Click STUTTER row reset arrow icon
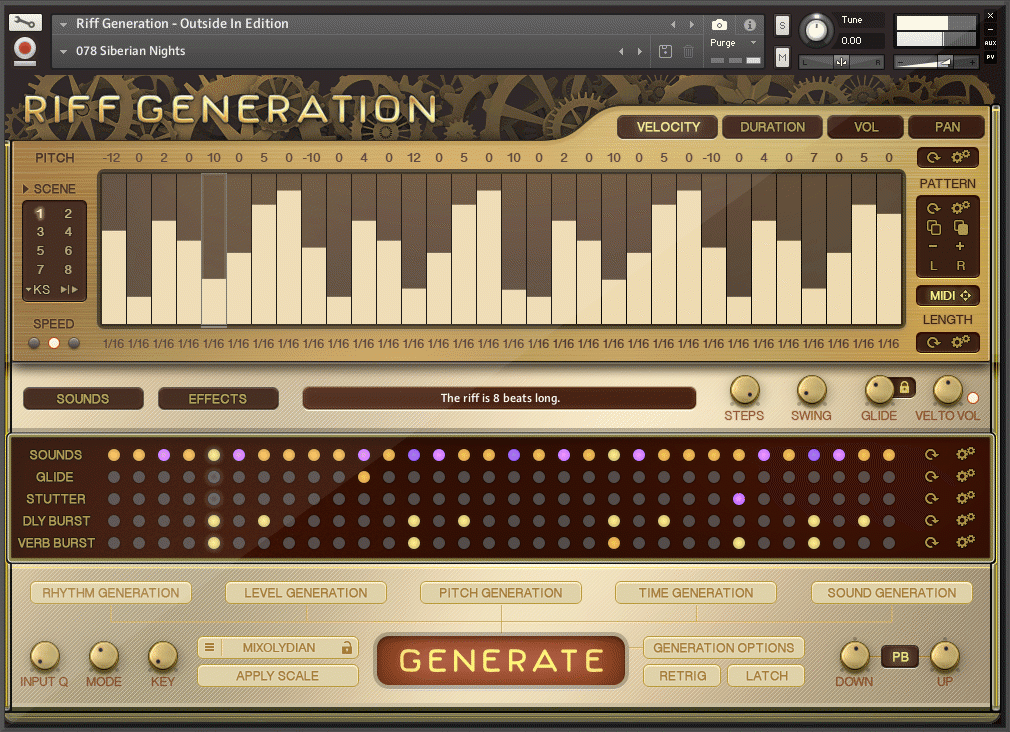The height and width of the screenshot is (732, 1010). (931, 498)
